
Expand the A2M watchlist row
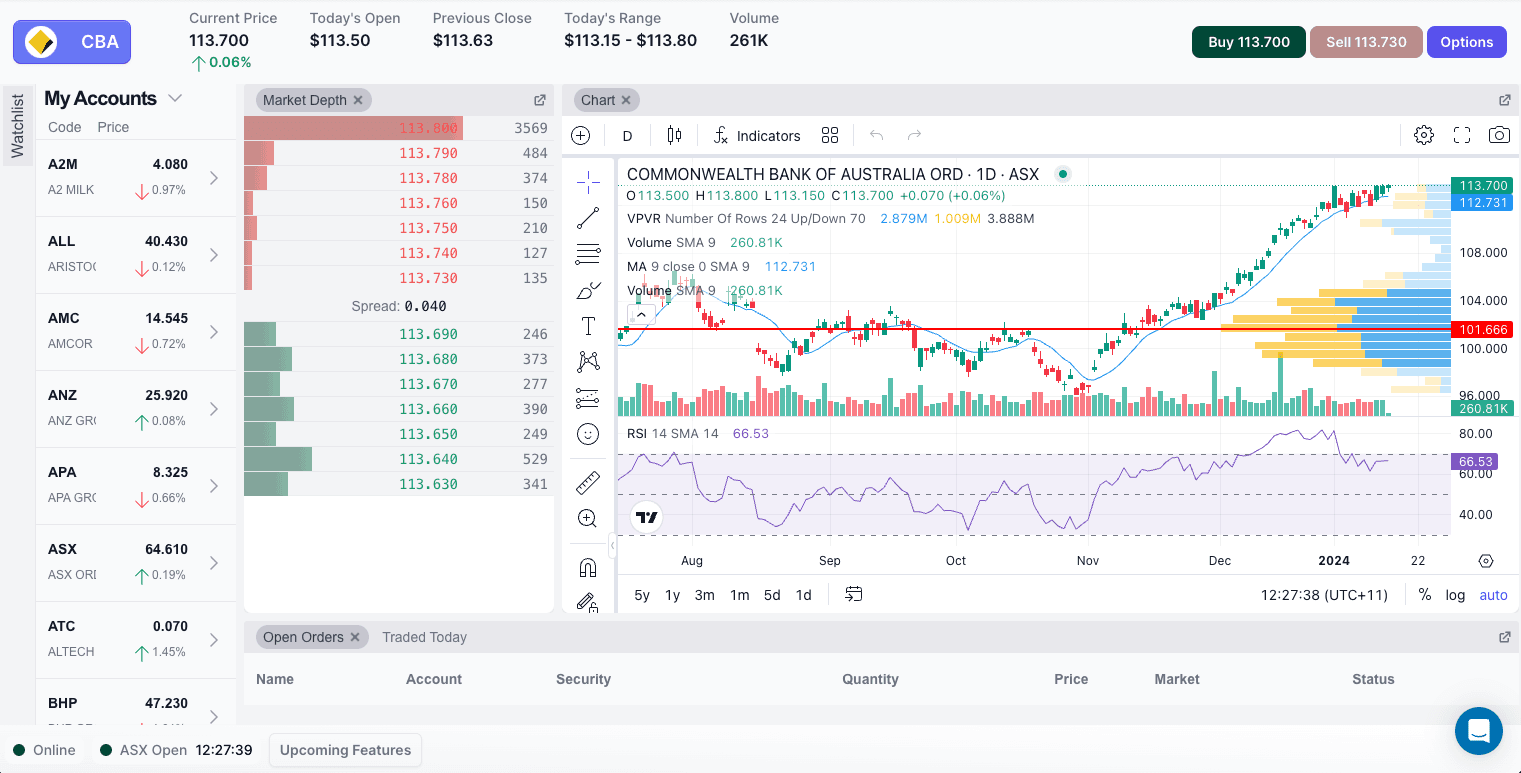point(214,178)
